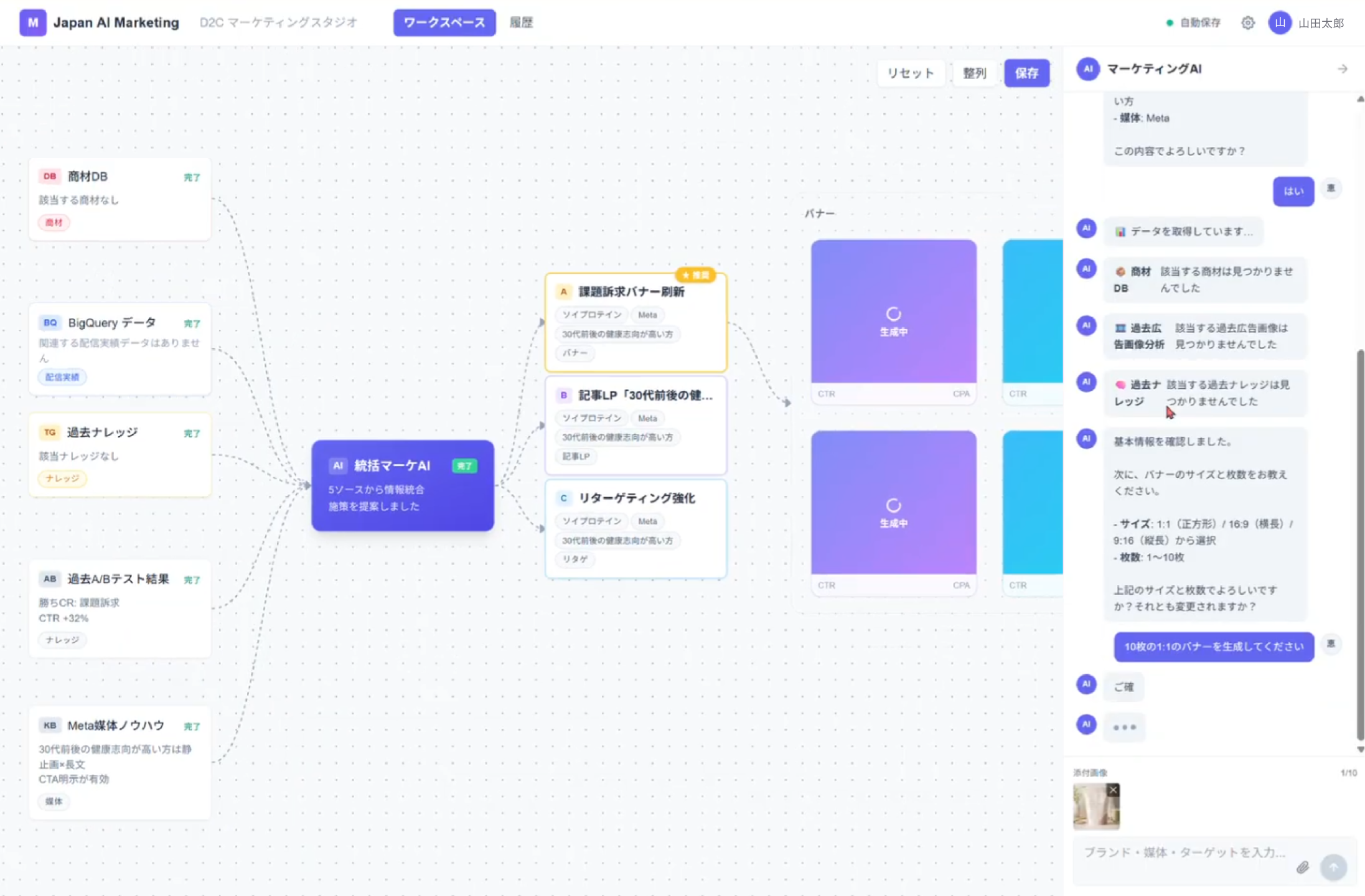Viewport: 1365px width, 896px height.
Task: Select the 統括マーケAI node
Action: 403,485
